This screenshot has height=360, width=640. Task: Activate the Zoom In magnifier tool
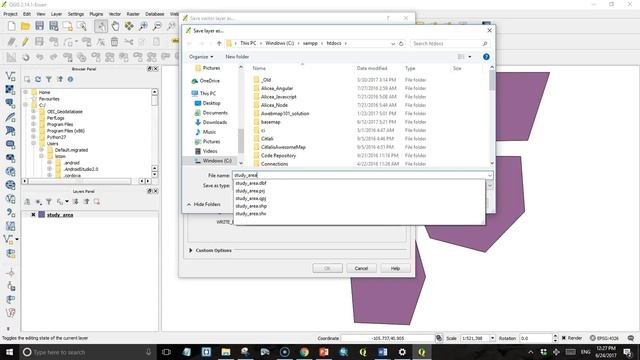(143, 27)
